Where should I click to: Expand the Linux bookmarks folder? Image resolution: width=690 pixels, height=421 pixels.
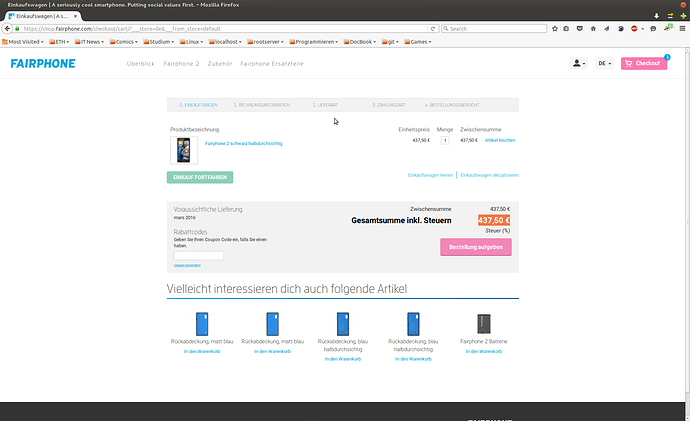191,42
